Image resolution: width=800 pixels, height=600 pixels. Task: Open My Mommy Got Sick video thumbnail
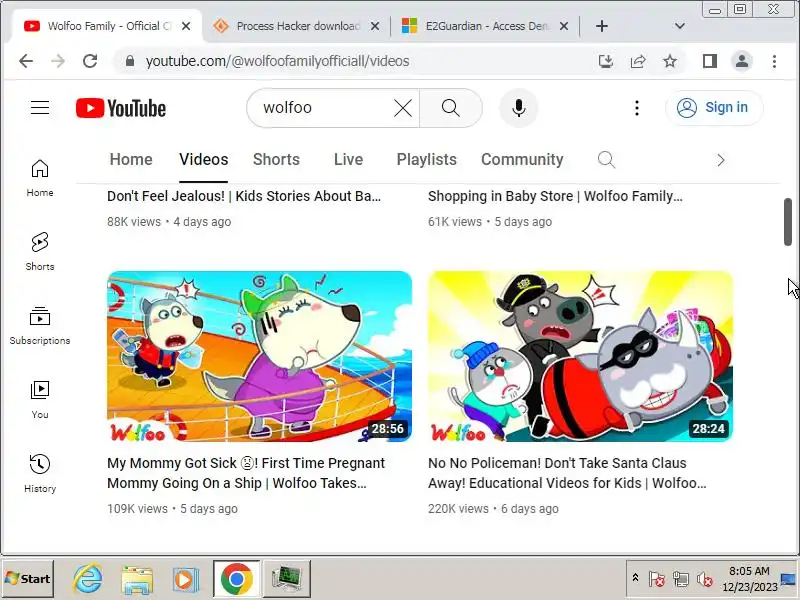pos(260,356)
